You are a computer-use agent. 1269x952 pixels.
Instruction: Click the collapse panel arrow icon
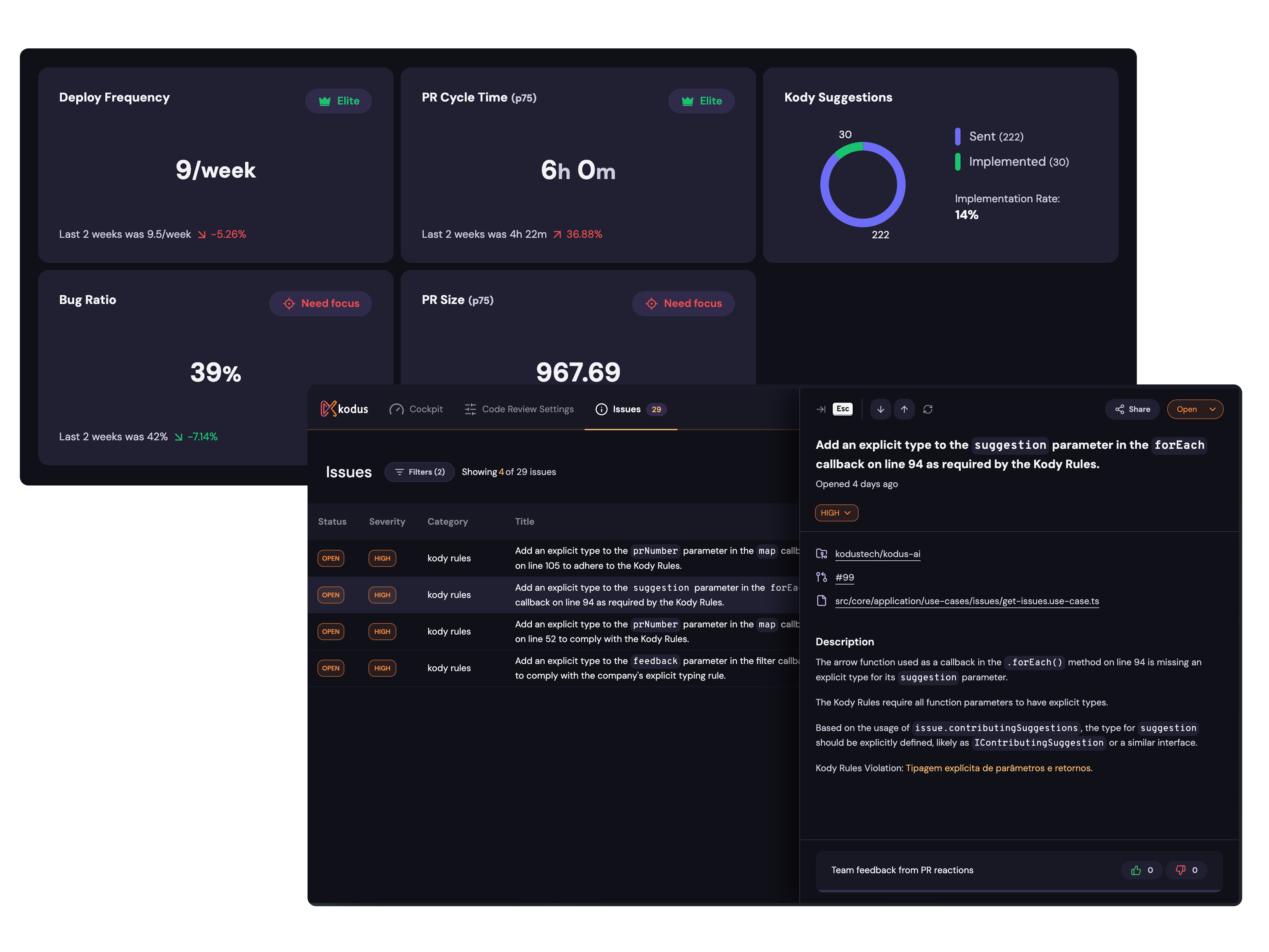pos(821,409)
